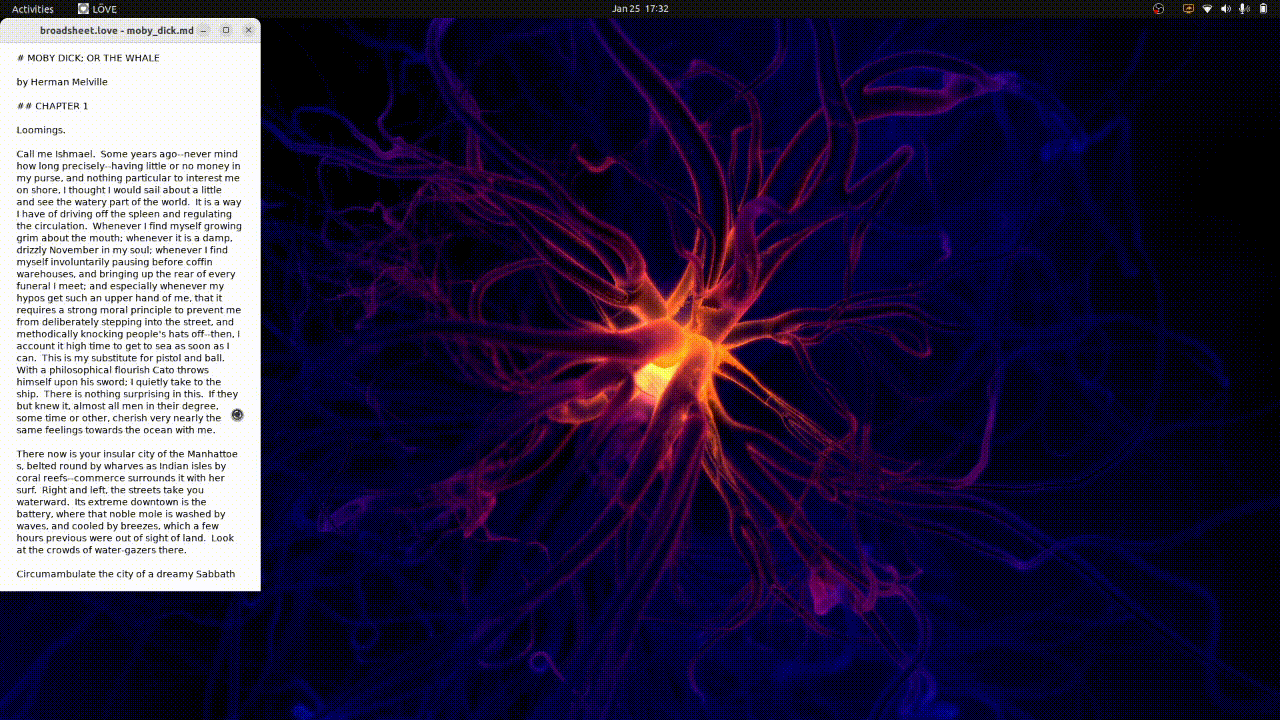Click the title bar text 'broadsheet.love - moby_dick.md'
This screenshot has height=720, width=1280.
[x=117, y=31]
